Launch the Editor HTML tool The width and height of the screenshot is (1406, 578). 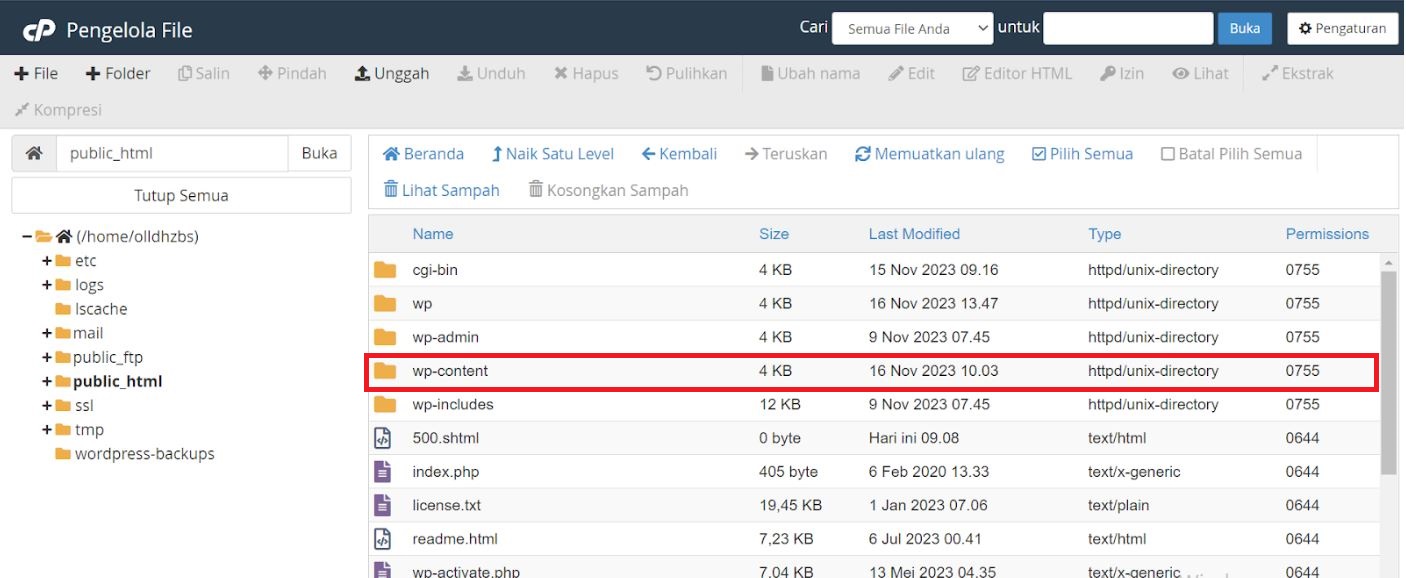pyautogui.click(x=1016, y=72)
